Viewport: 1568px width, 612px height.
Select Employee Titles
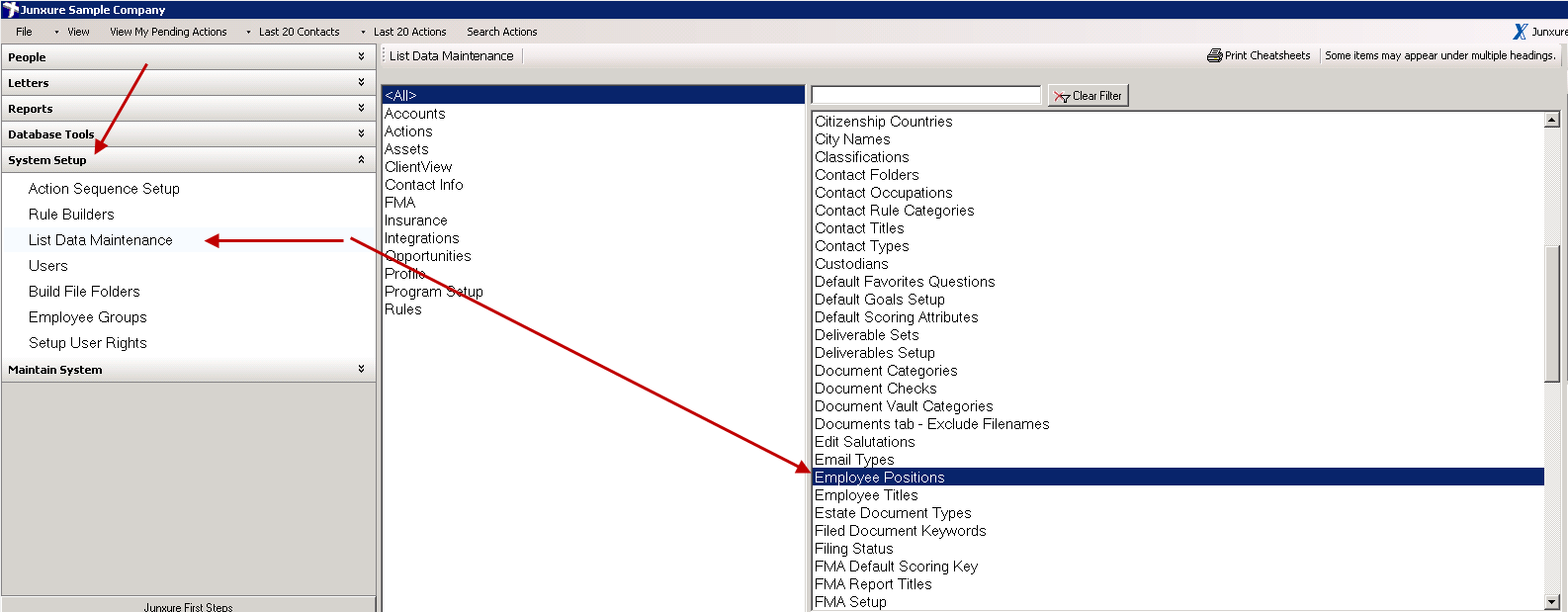point(866,495)
